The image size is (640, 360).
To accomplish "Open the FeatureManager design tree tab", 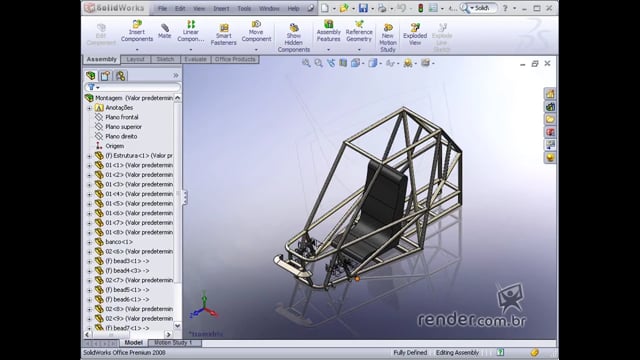I will point(91,76).
